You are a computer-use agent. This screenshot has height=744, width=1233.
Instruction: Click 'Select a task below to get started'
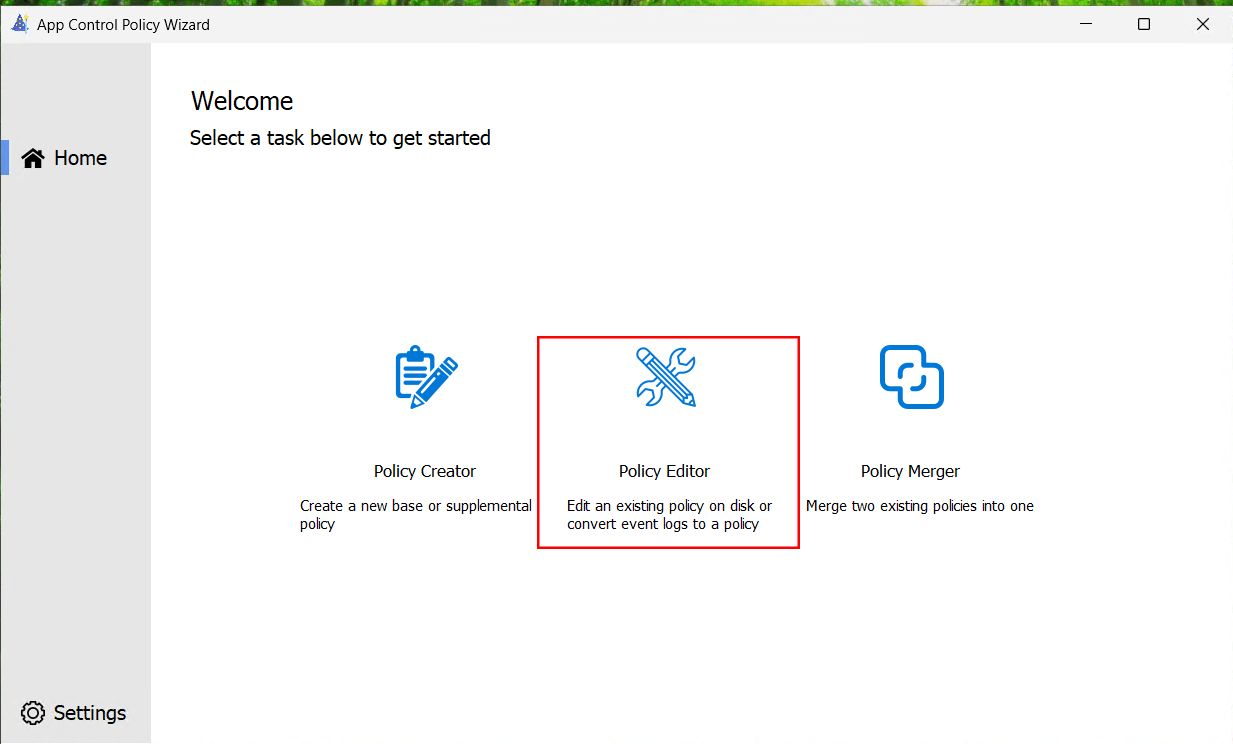pyautogui.click(x=340, y=138)
